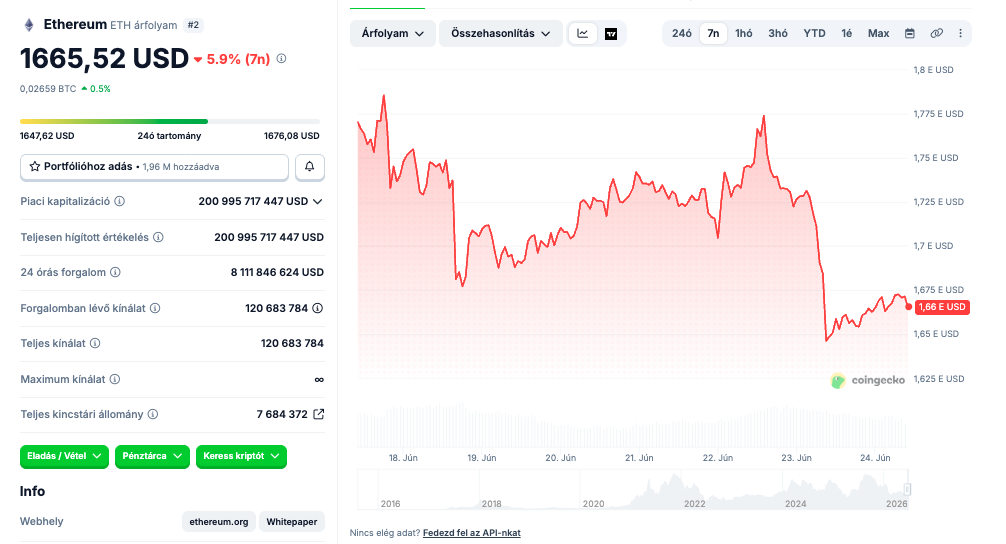Click the #2 rank badge
1006x544 pixels.
pos(193,25)
